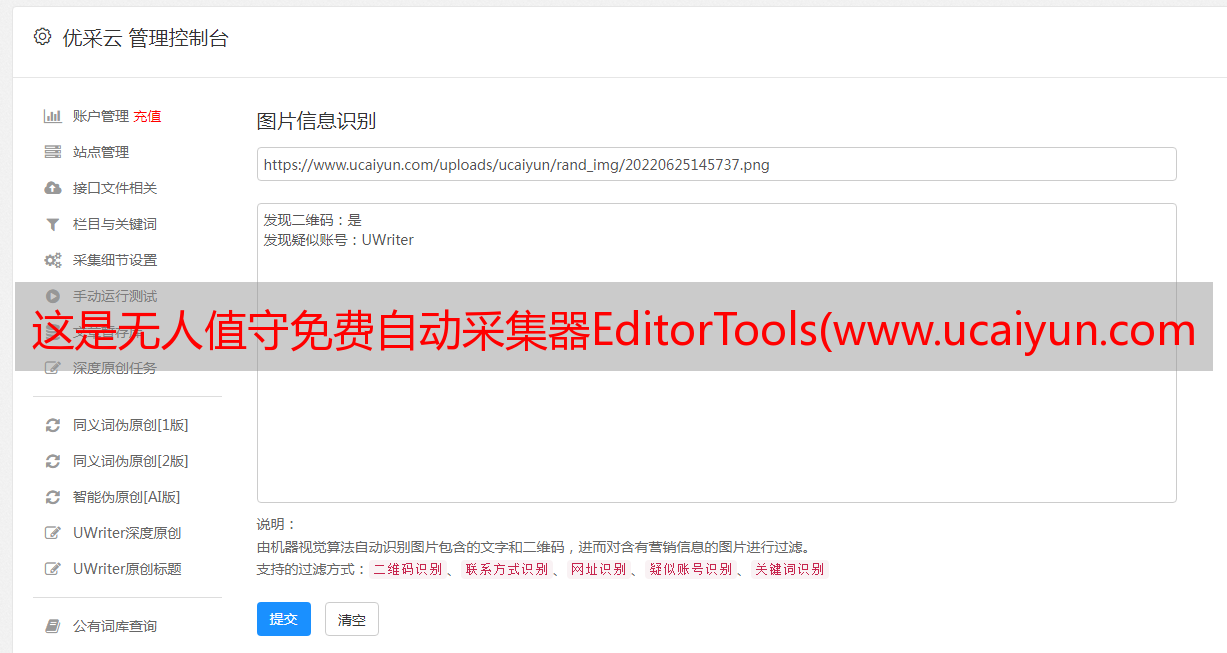
Task: Select 智能伪原创[AI版] in sidebar
Action: pos(127,497)
